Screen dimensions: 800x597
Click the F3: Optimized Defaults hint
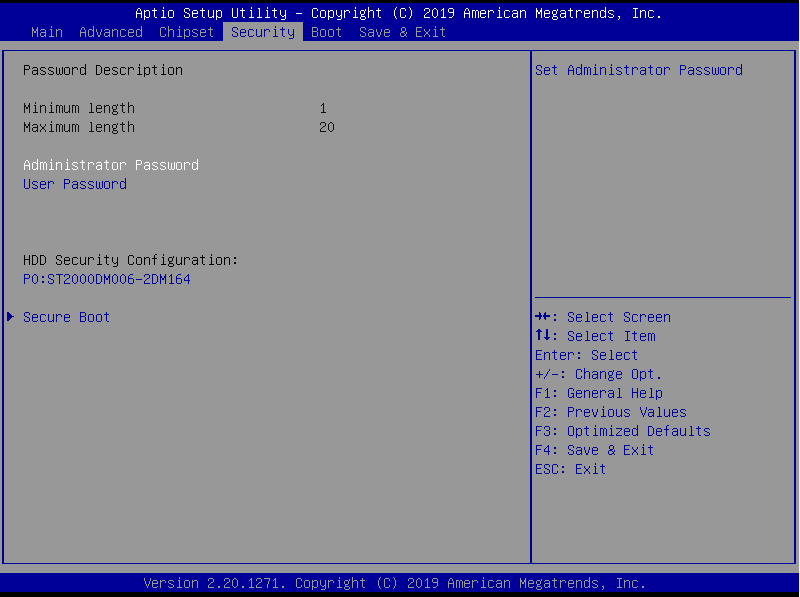pyautogui.click(x=622, y=431)
